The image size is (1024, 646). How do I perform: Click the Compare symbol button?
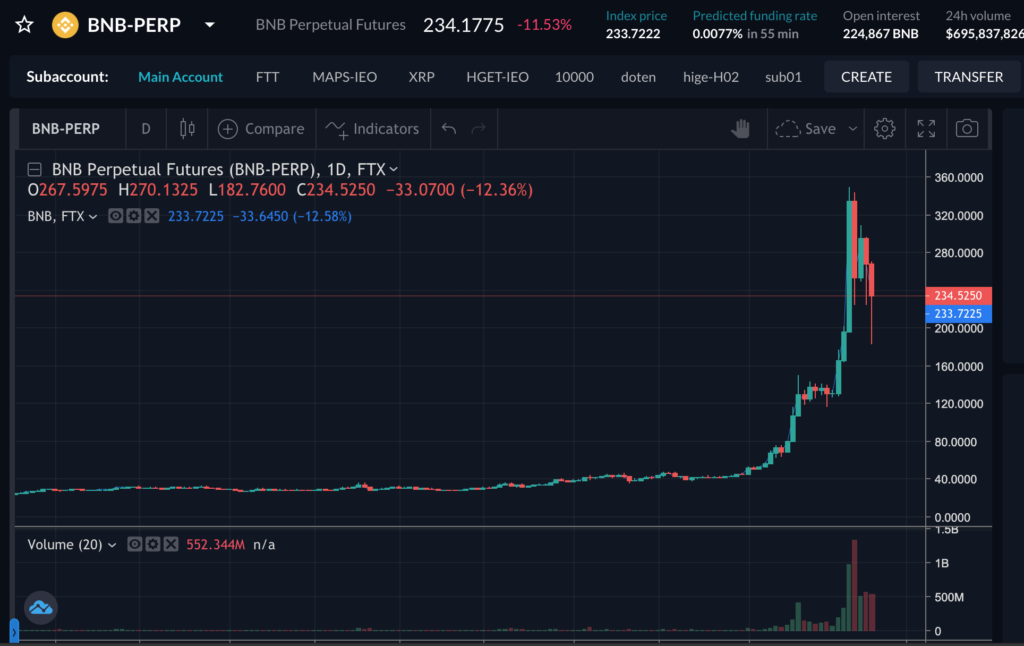pyautogui.click(x=261, y=129)
